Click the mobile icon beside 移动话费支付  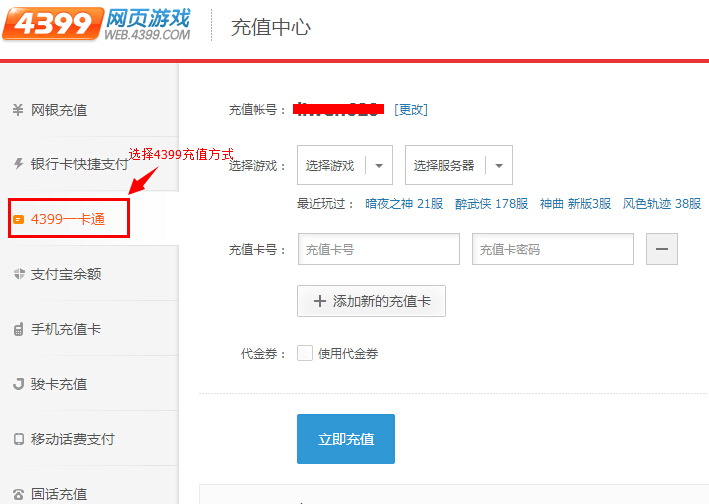tap(19, 439)
